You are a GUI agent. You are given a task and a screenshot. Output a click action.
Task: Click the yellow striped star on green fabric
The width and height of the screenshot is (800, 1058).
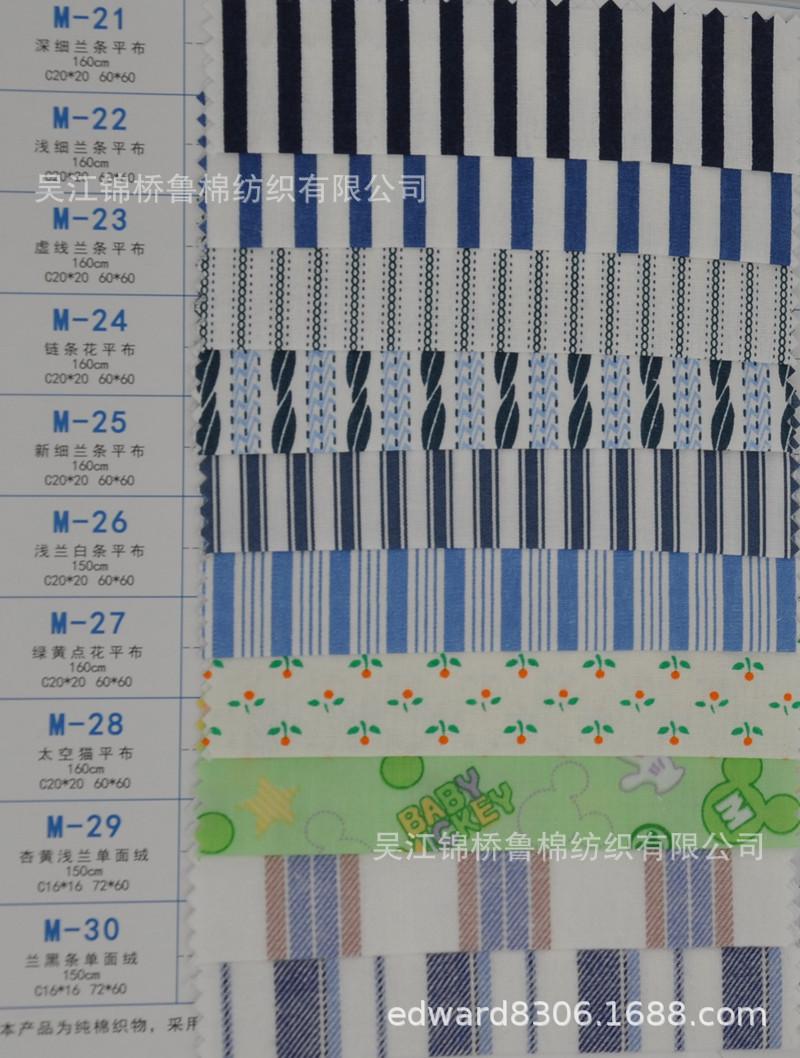pyautogui.click(x=268, y=803)
